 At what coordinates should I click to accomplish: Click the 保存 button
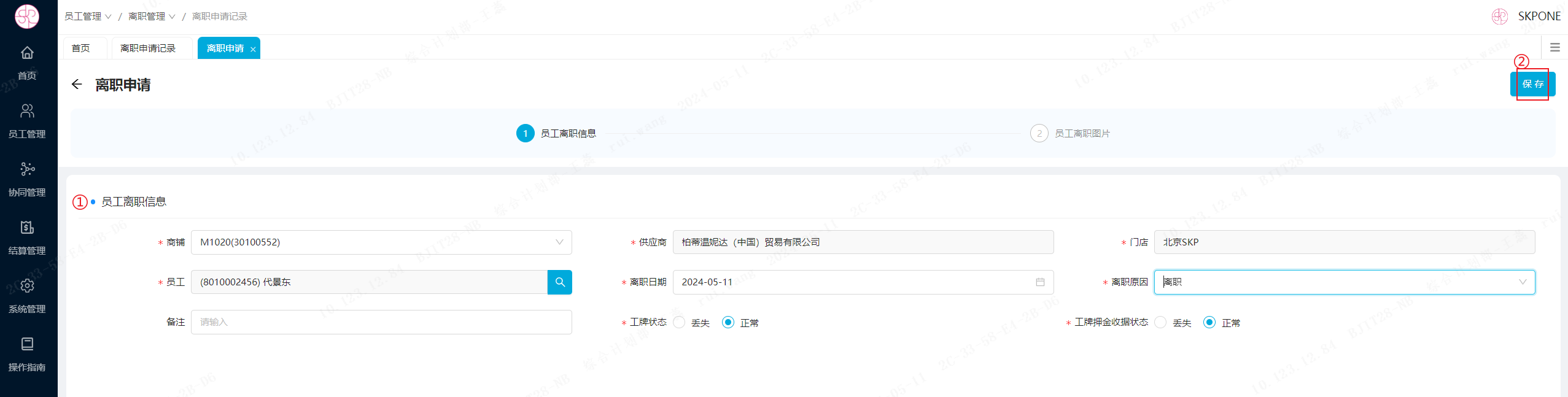tap(1532, 84)
